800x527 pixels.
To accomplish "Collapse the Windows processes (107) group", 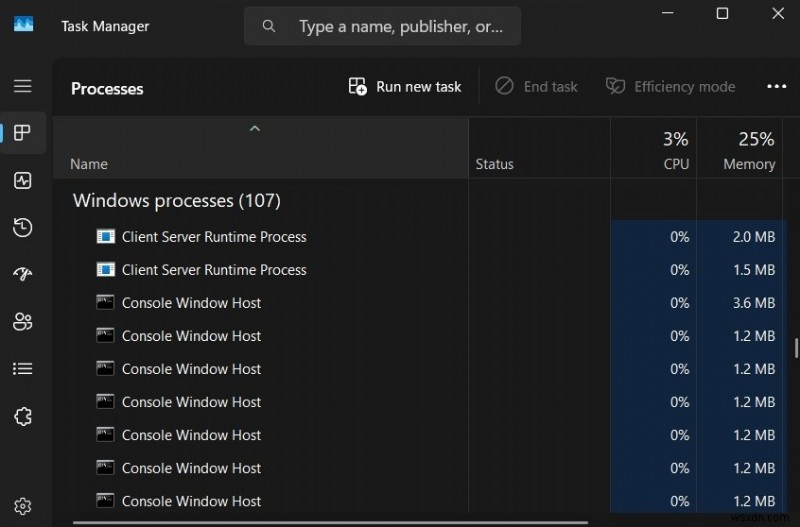I will point(177,200).
